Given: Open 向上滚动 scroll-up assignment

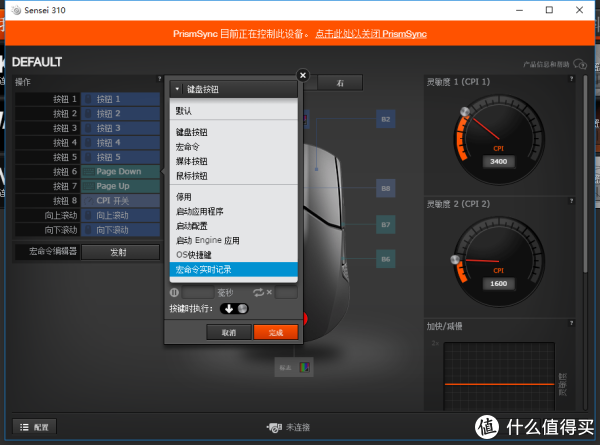Looking at the screenshot, I should click(x=120, y=215).
